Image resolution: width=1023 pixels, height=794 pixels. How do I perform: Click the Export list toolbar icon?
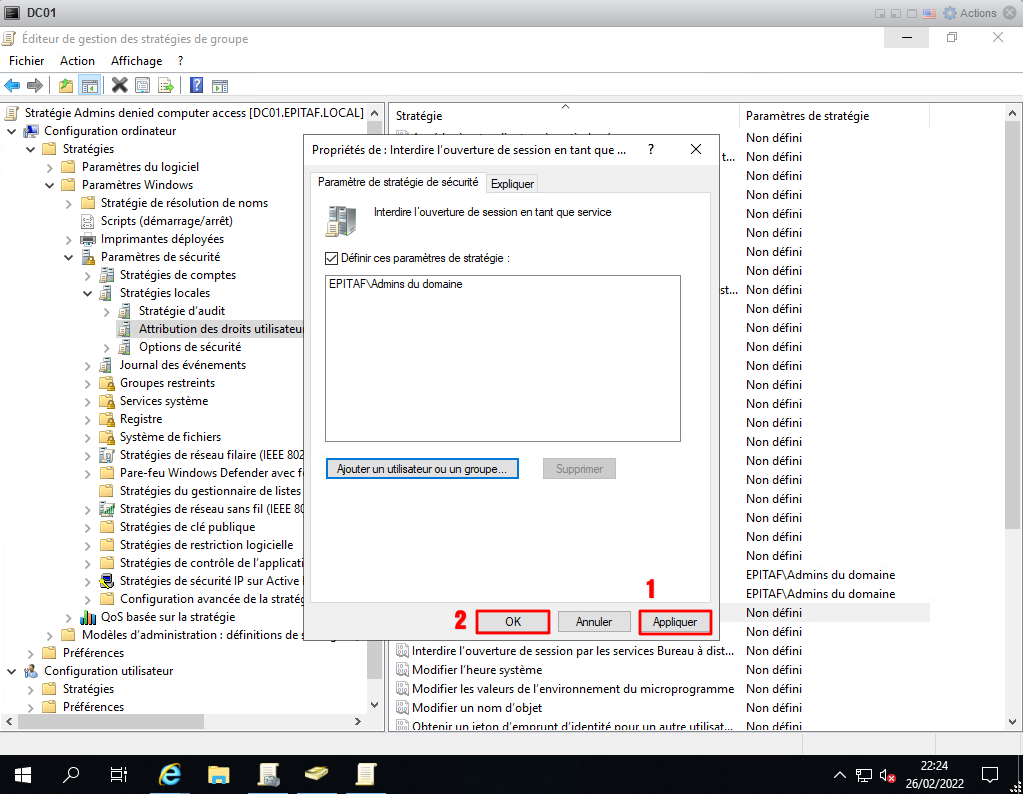(x=165, y=86)
